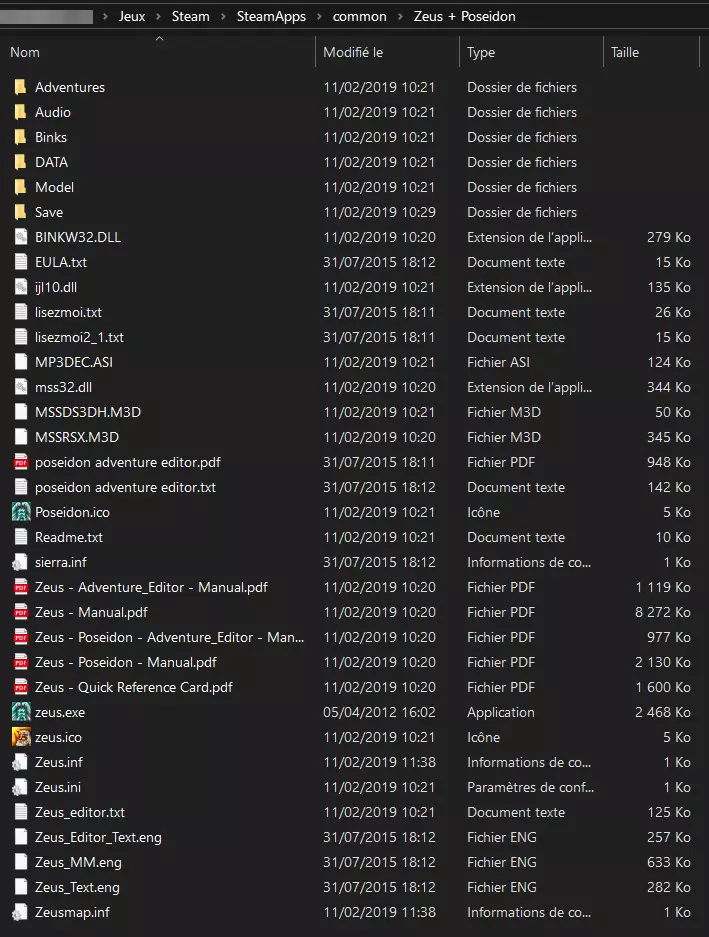
Task: Click the 948 Ko size value
Action: 668,463
